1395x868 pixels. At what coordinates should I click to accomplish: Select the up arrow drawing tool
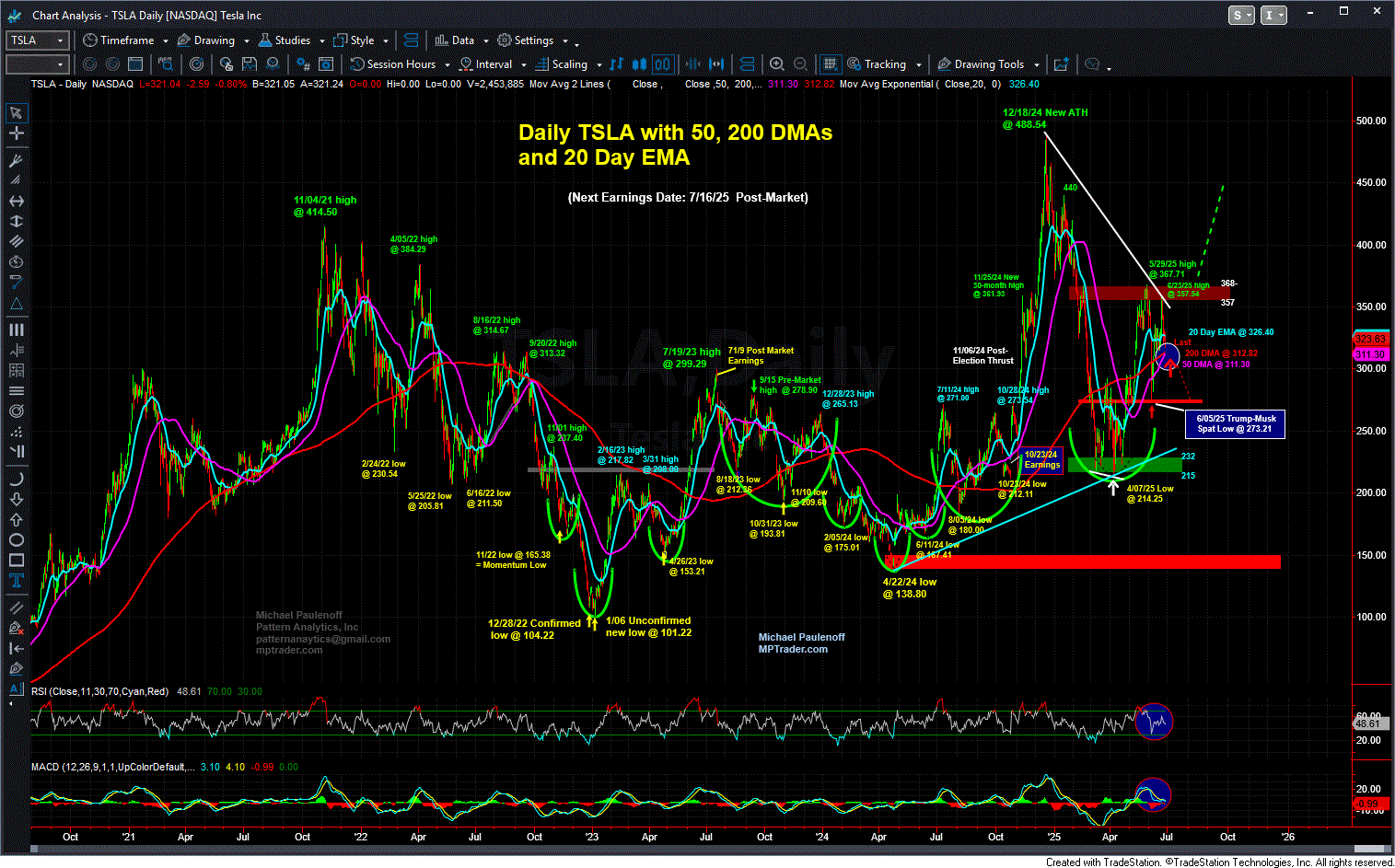17,519
